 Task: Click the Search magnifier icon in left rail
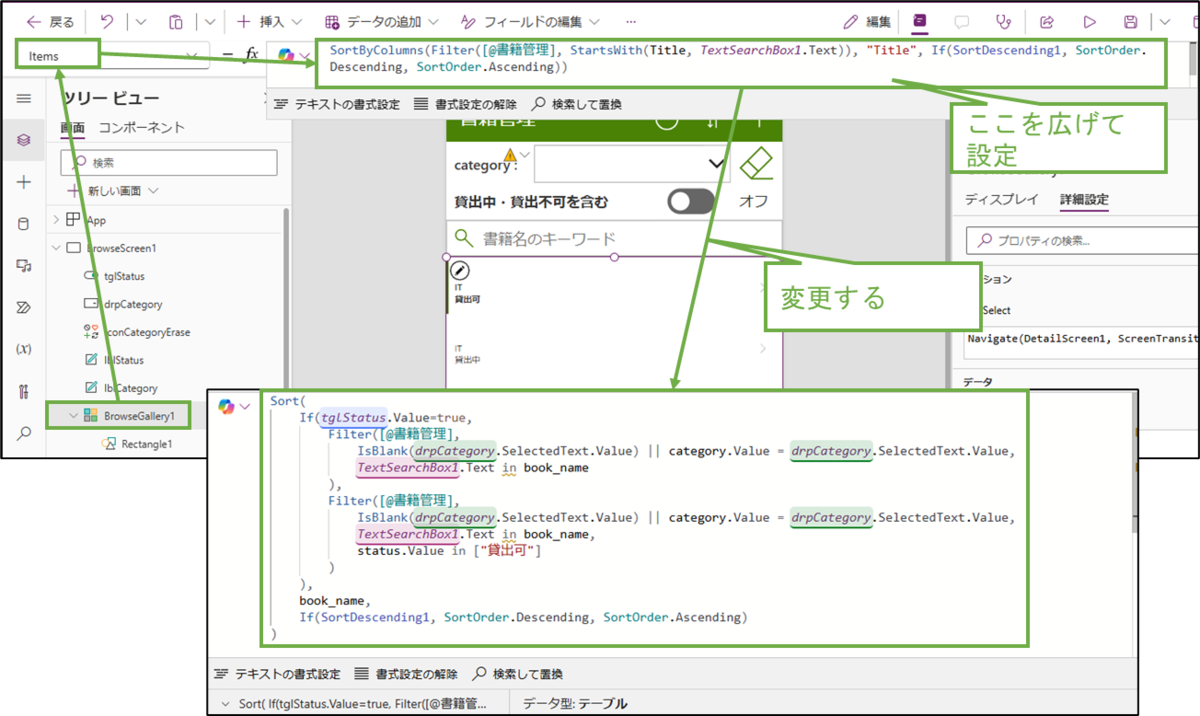[24, 432]
